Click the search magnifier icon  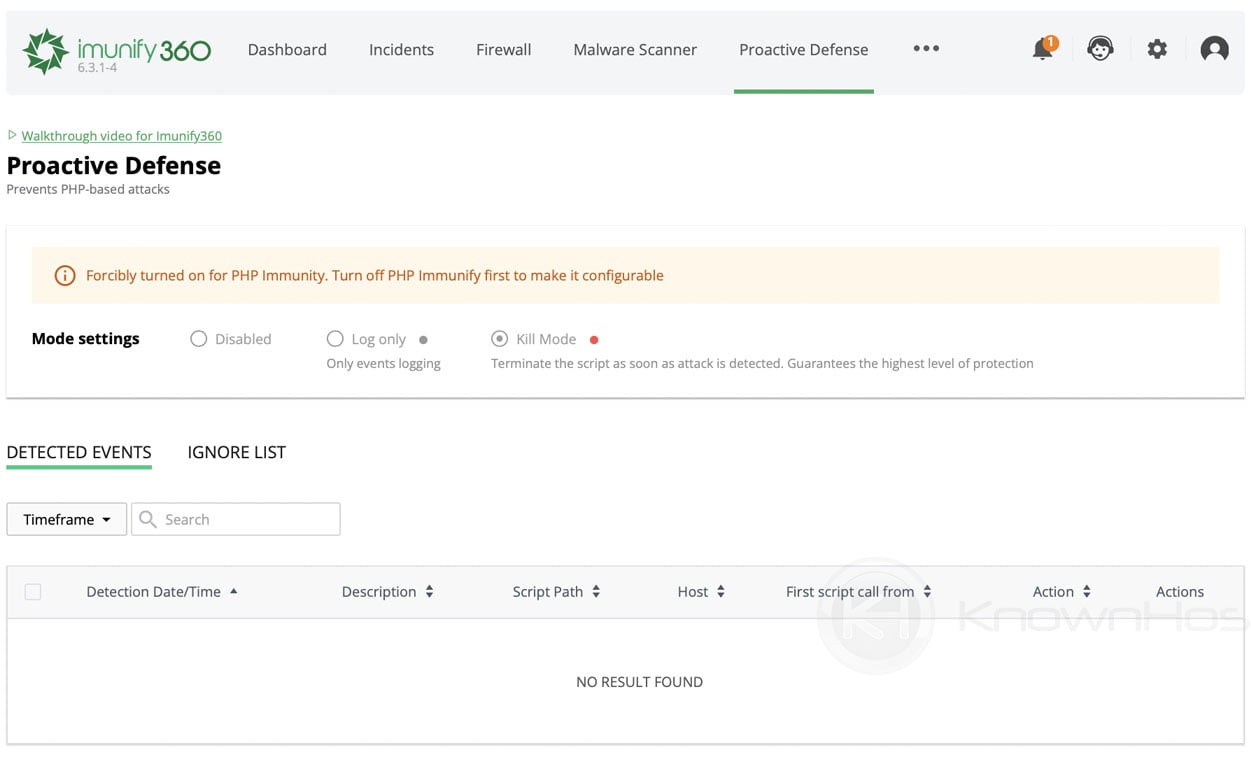click(x=147, y=519)
